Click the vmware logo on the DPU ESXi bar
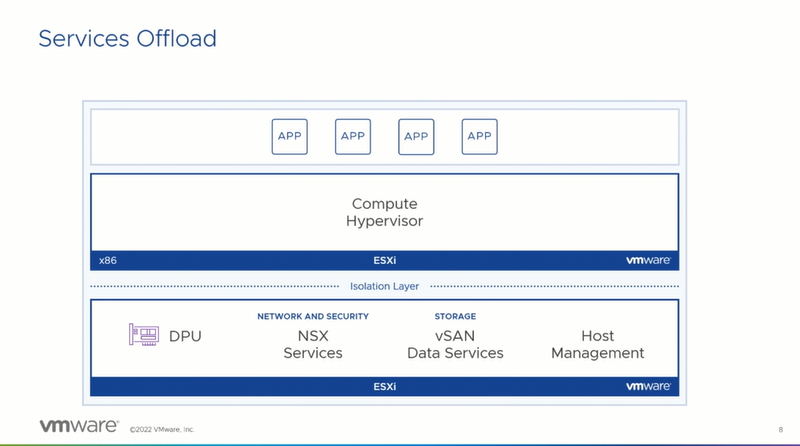 click(x=648, y=386)
